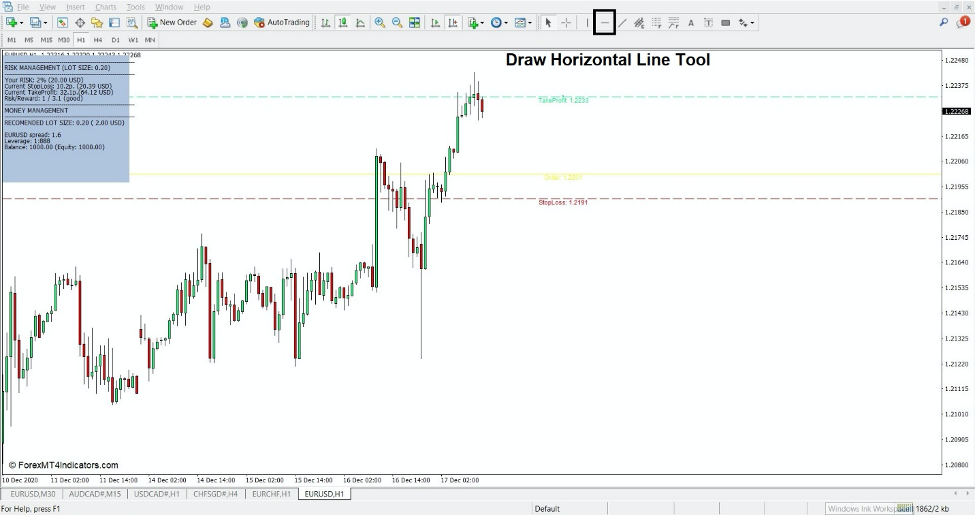This screenshot has height=516, width=977.
Task: Select the Draw Horizontal Line tool
Action: point(604,22)
